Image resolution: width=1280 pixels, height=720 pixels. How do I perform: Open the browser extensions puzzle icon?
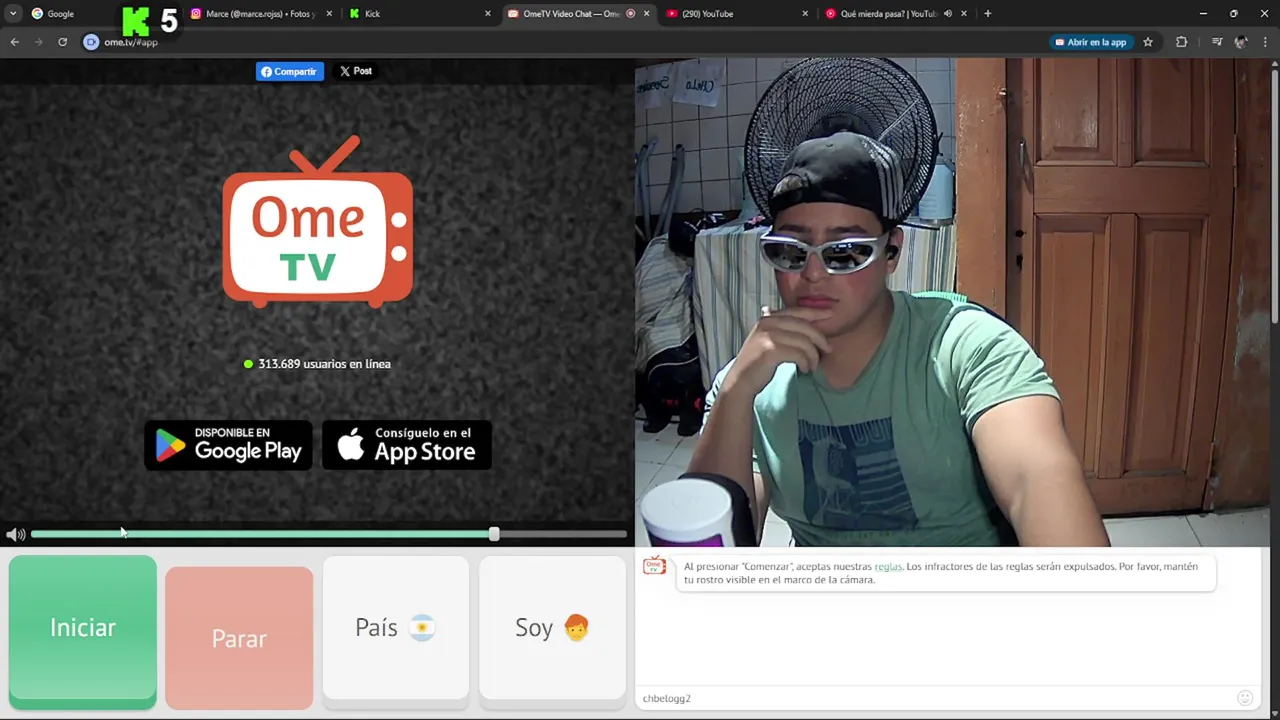click(x=1181, y=42)
